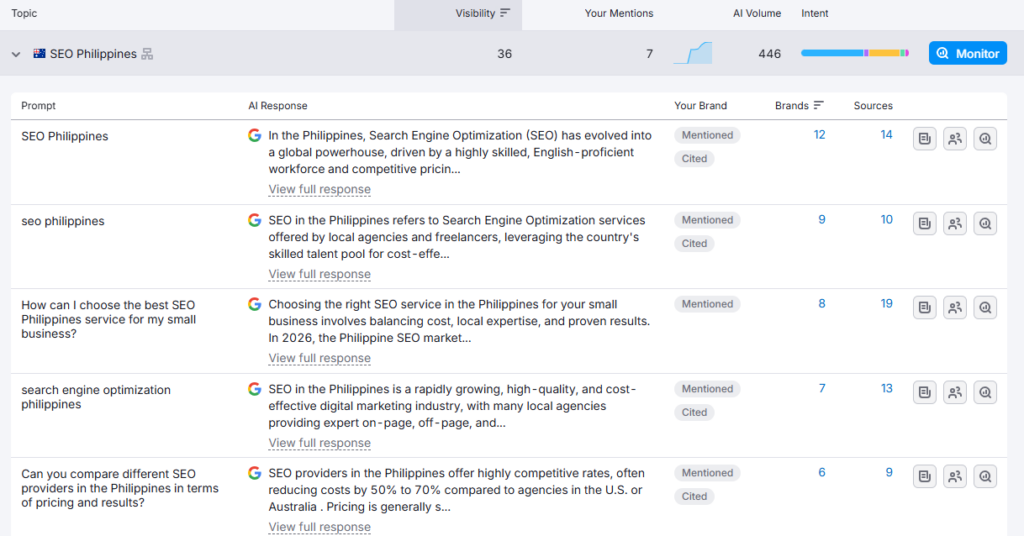Collapse the SEO Philippines topic row
This screenshot has height=536, width=1024.
16,54
